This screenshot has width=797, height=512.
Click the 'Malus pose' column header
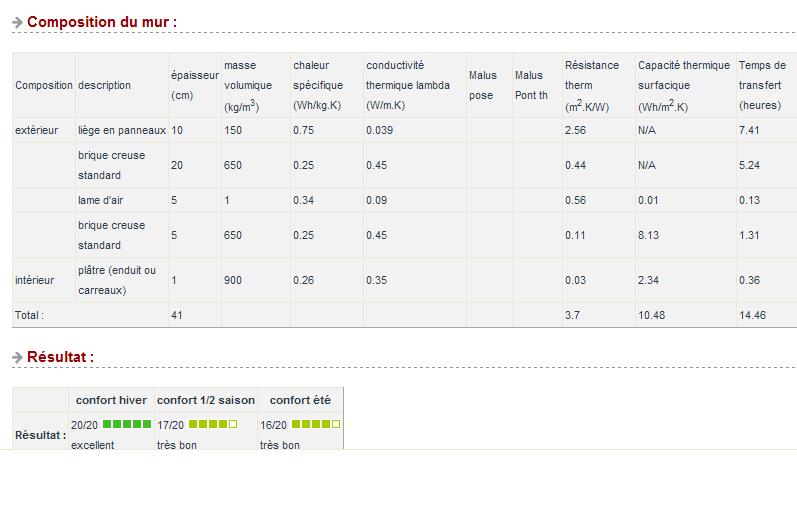coord(489,85)
